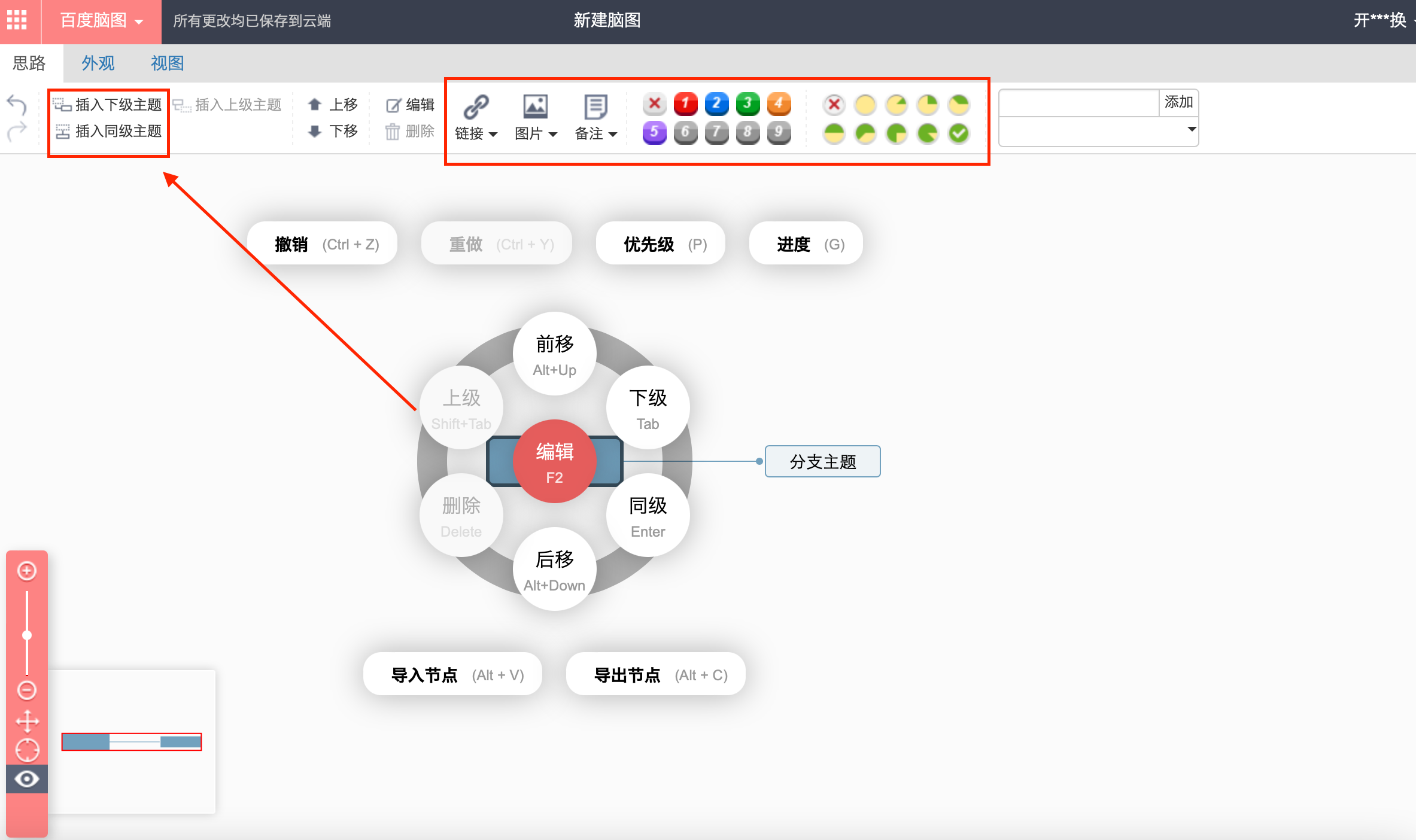Click 后移 Alt+Down in radial menu
The image size is (1416, 840).
tap(555, 570)
